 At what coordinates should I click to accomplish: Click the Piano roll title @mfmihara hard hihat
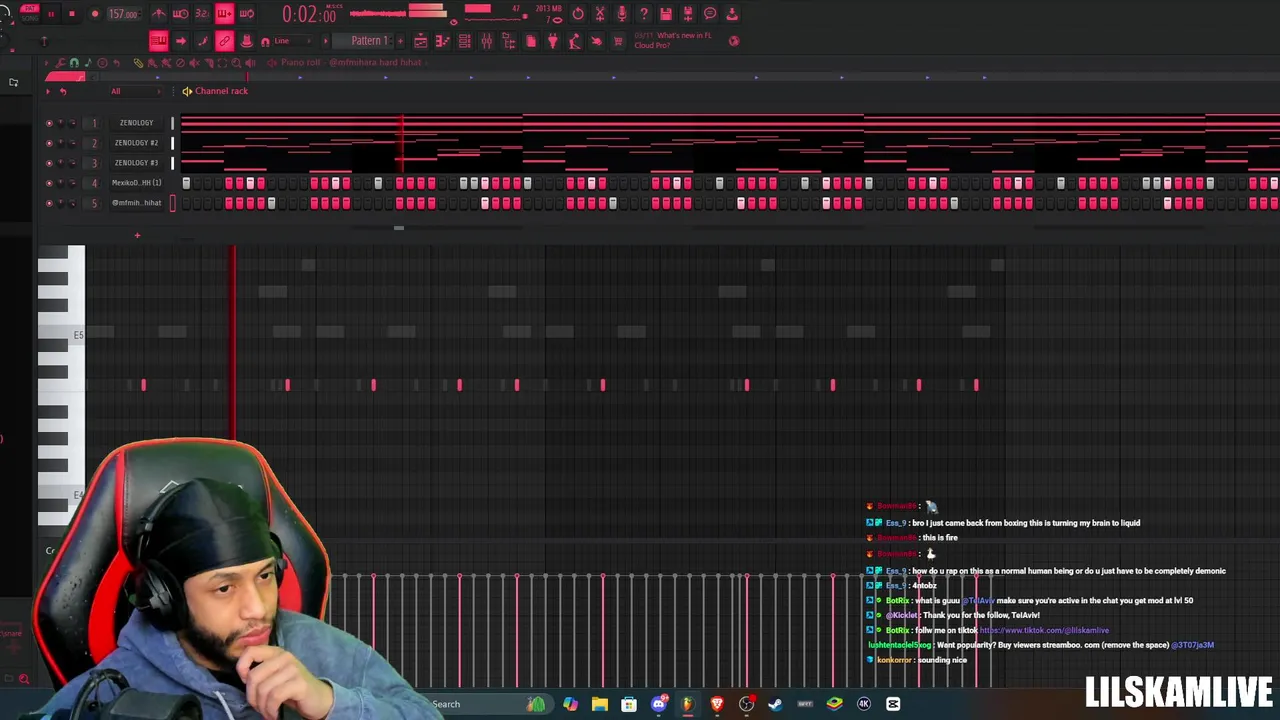[x=351, y=62]
